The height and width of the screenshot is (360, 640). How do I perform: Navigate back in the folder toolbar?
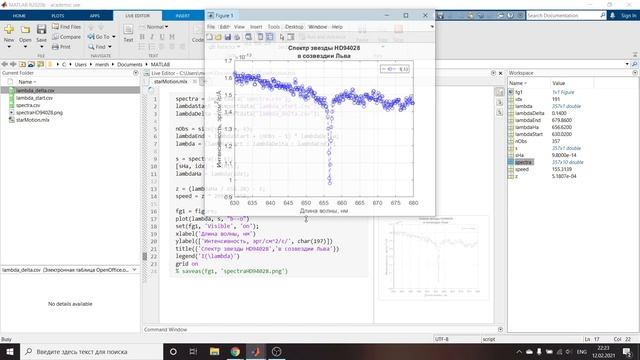pyautogui.click(x=5, y=64)
